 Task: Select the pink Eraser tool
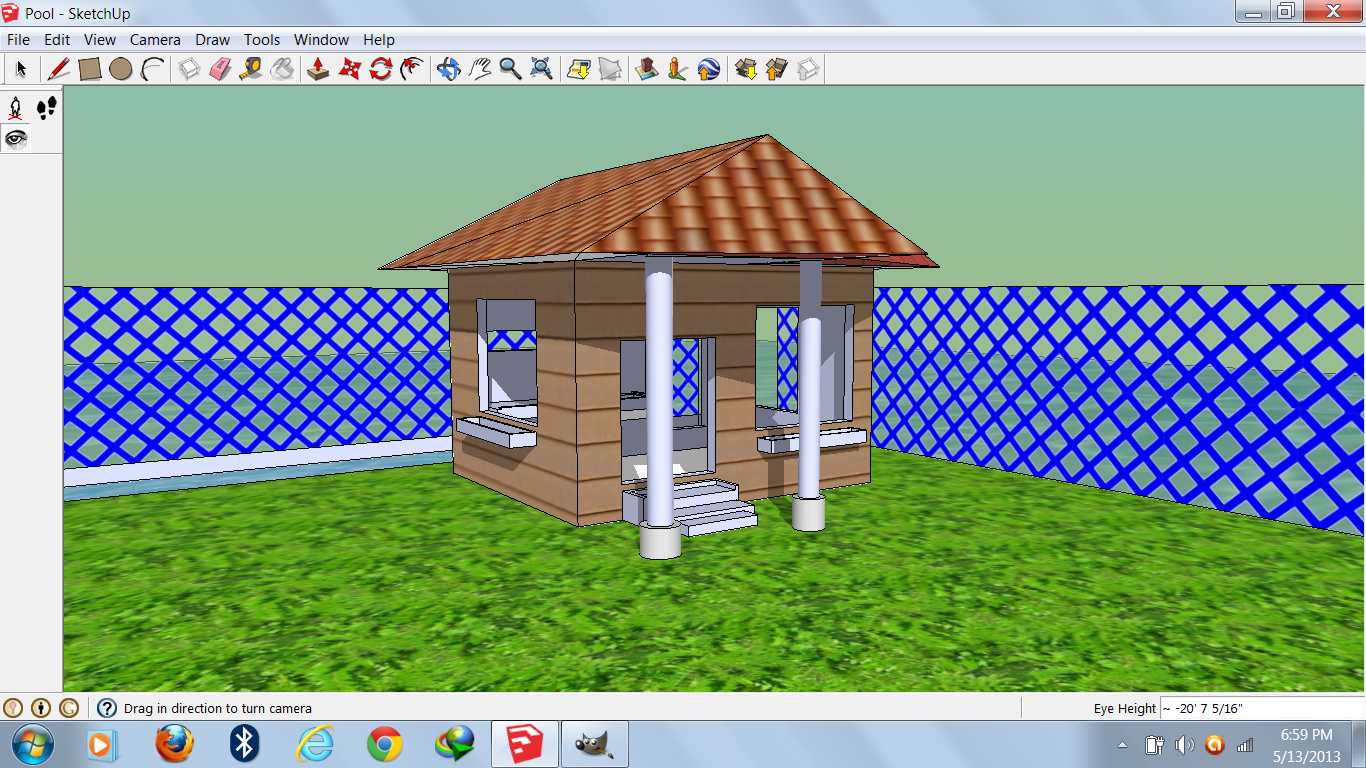(x=220, y=69)
